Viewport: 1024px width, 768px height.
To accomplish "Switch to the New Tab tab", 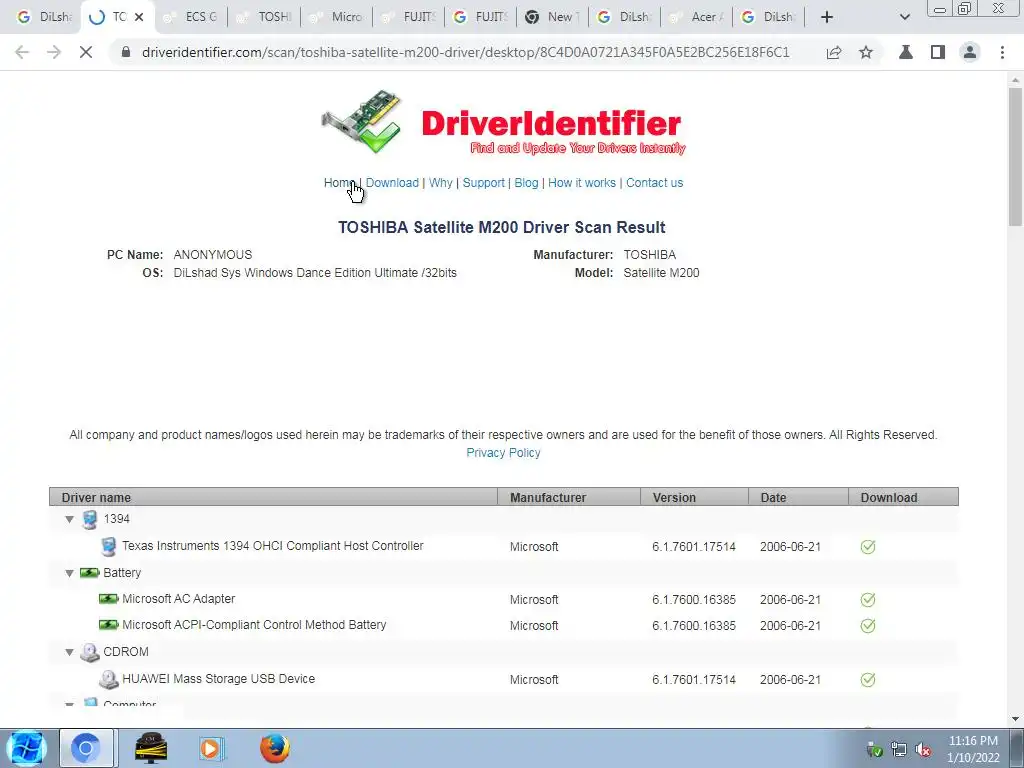I will 552,17.
